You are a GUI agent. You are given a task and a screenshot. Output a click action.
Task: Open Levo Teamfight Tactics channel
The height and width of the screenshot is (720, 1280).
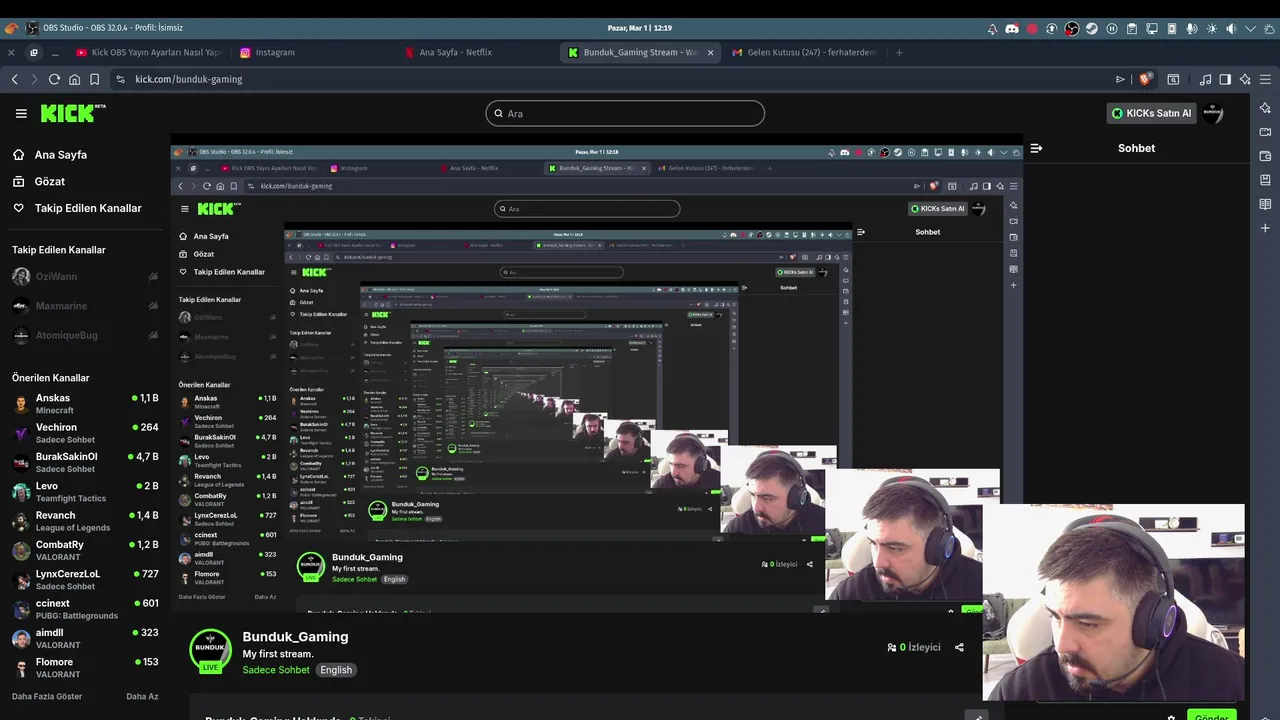(x=85, y=492)
